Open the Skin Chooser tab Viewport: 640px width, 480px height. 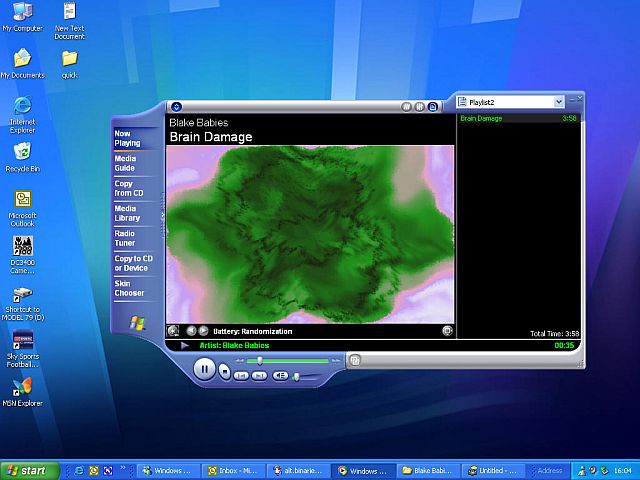click(129, 288)
